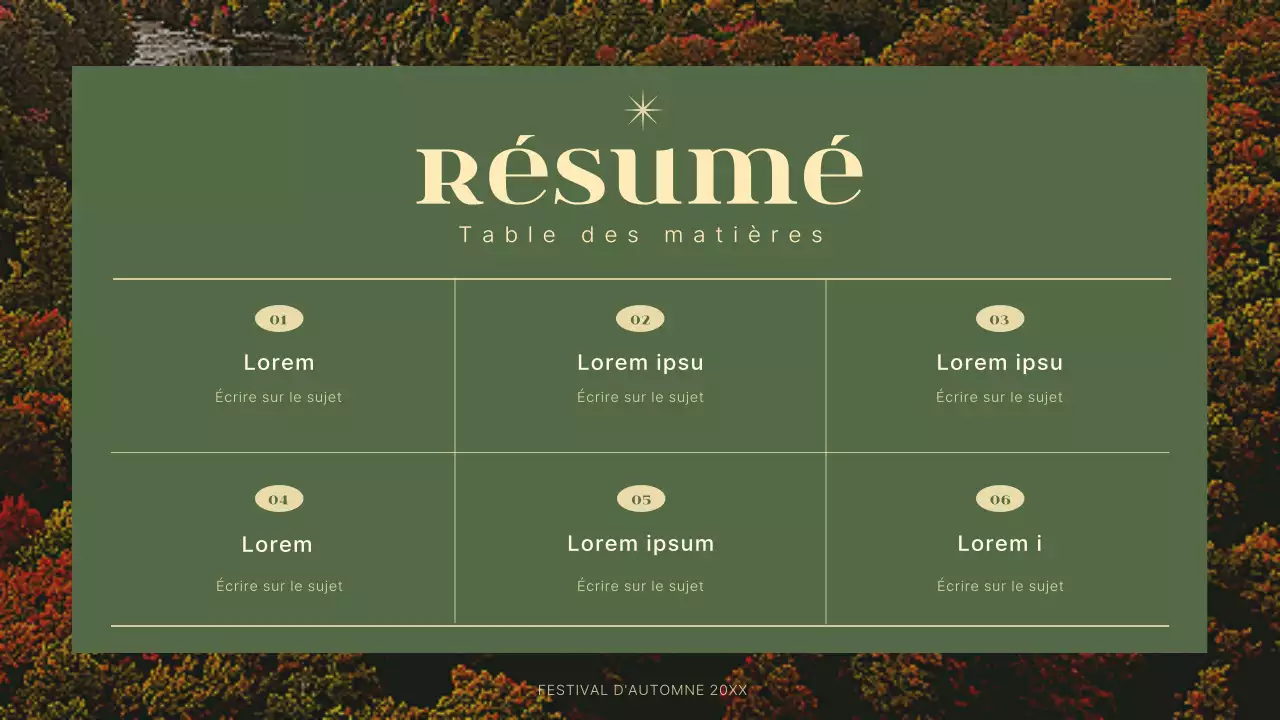Click the FESTIVAL D'AUTOMNE 20XX footer text
Viewport: 1280px width, 720px height.
pos(641,690)
